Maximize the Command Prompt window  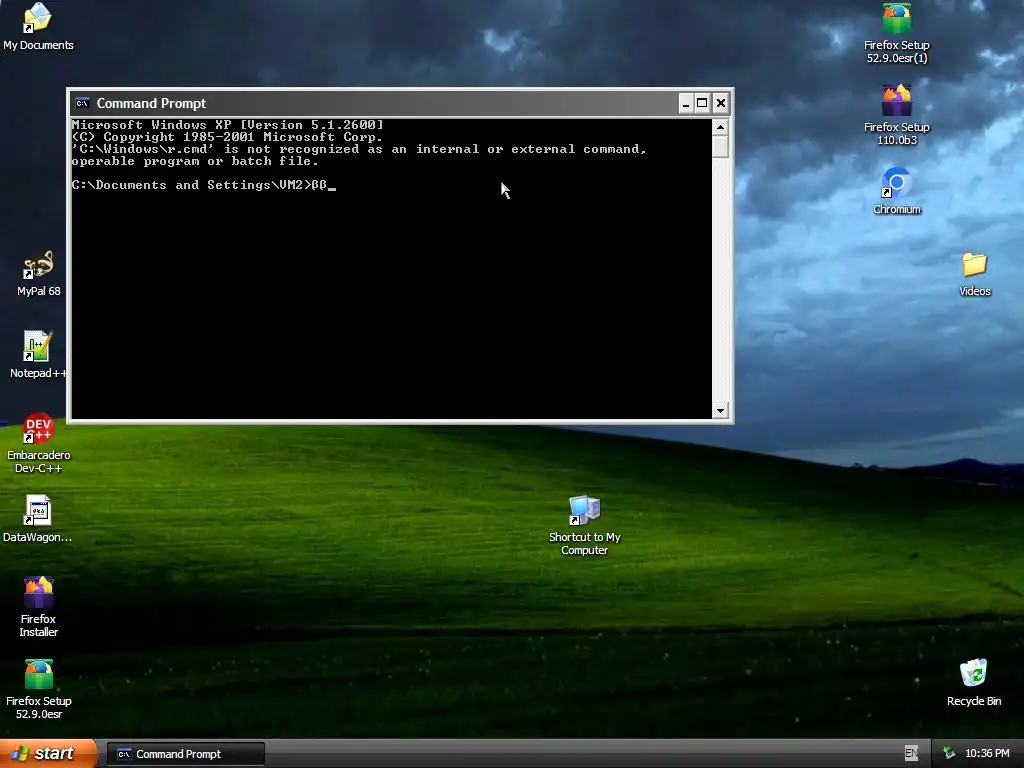[702, 103]
